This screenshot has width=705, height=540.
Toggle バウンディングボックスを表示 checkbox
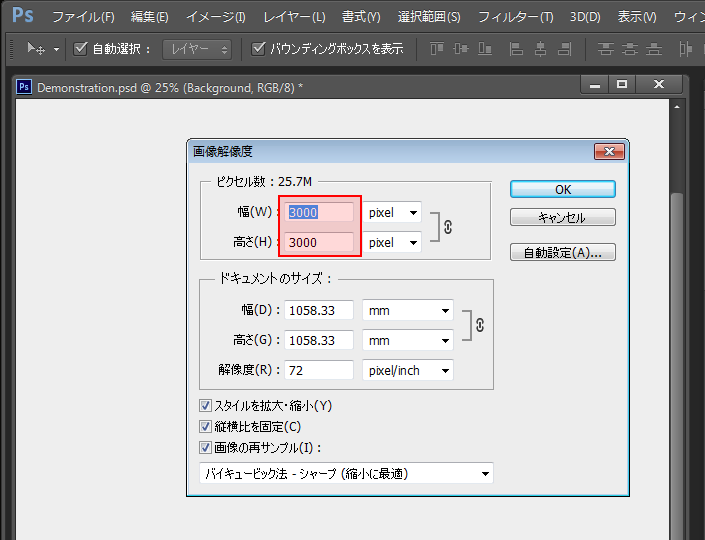tap(258, 48)
